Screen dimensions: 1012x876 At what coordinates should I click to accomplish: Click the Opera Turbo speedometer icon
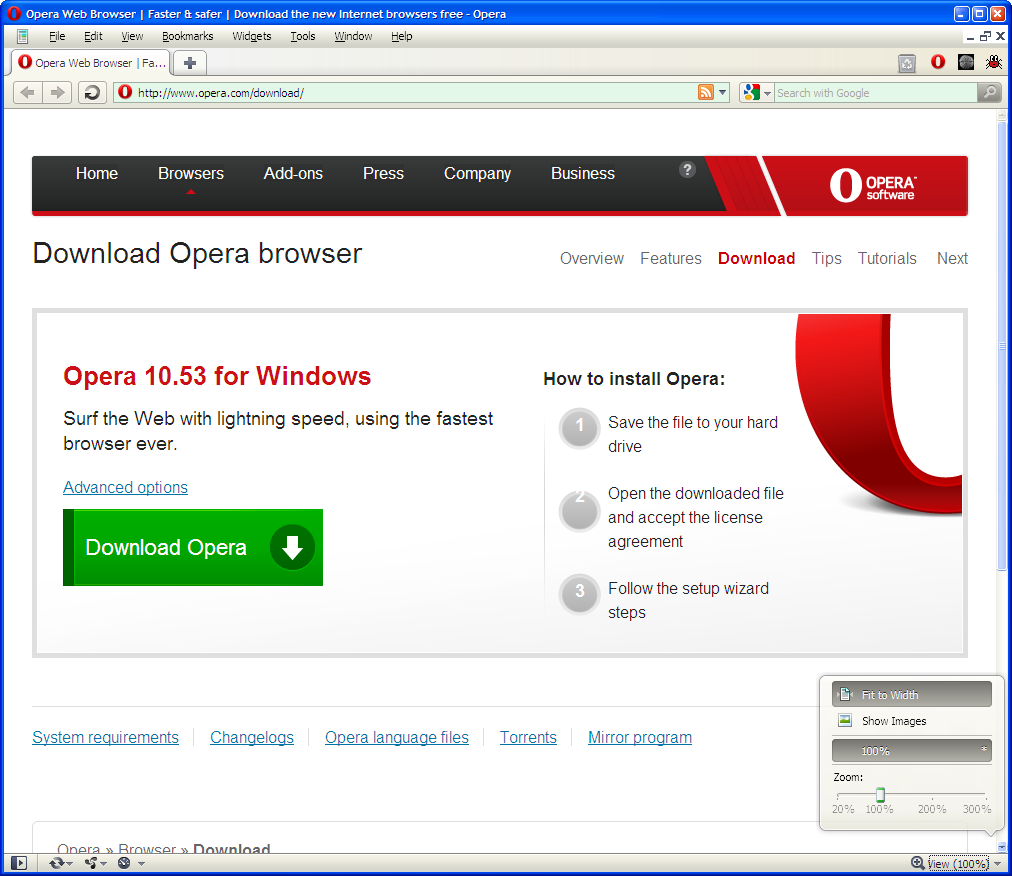click(x=125, y=863)
